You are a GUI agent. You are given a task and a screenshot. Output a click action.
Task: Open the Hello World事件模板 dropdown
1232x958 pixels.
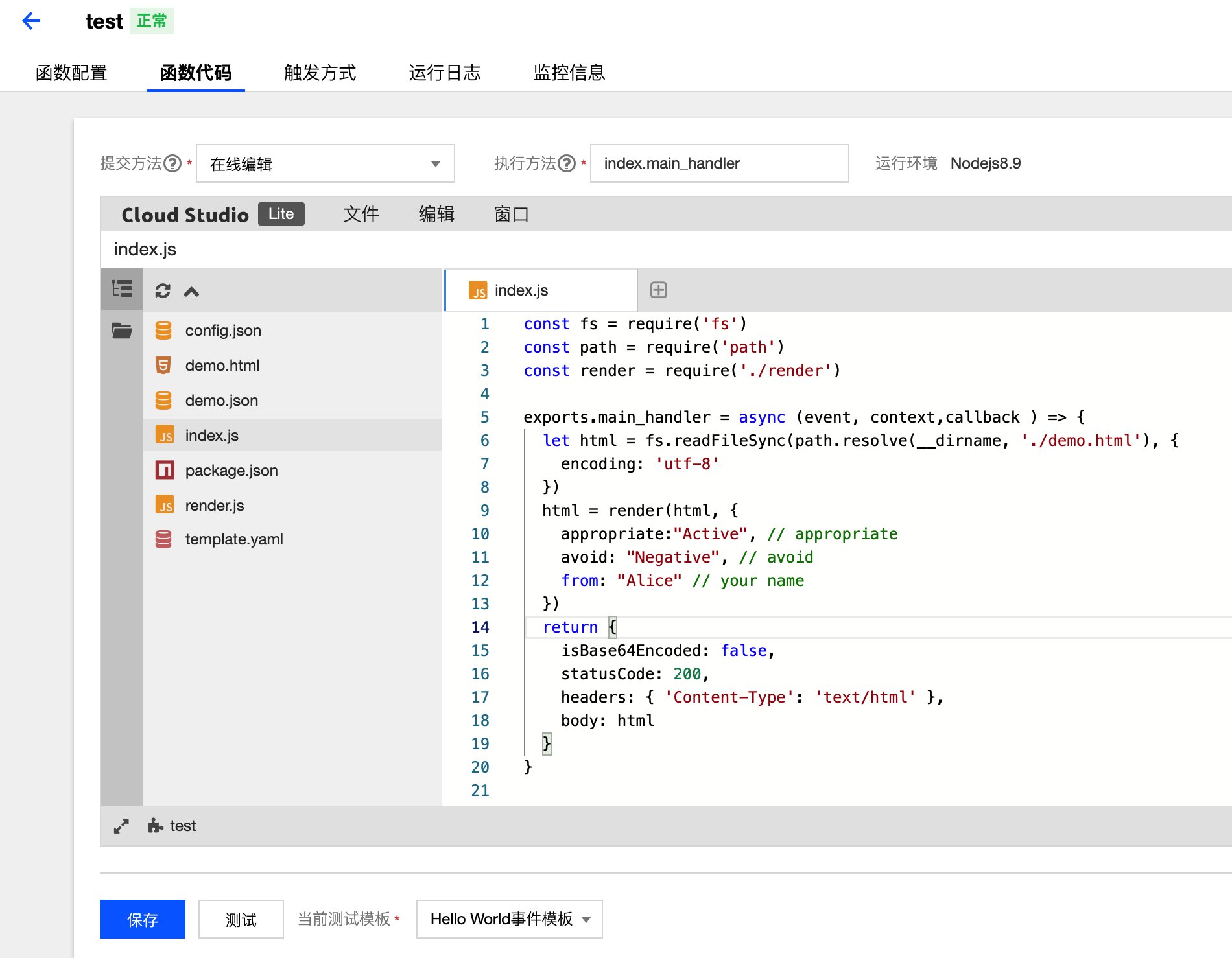510,919
